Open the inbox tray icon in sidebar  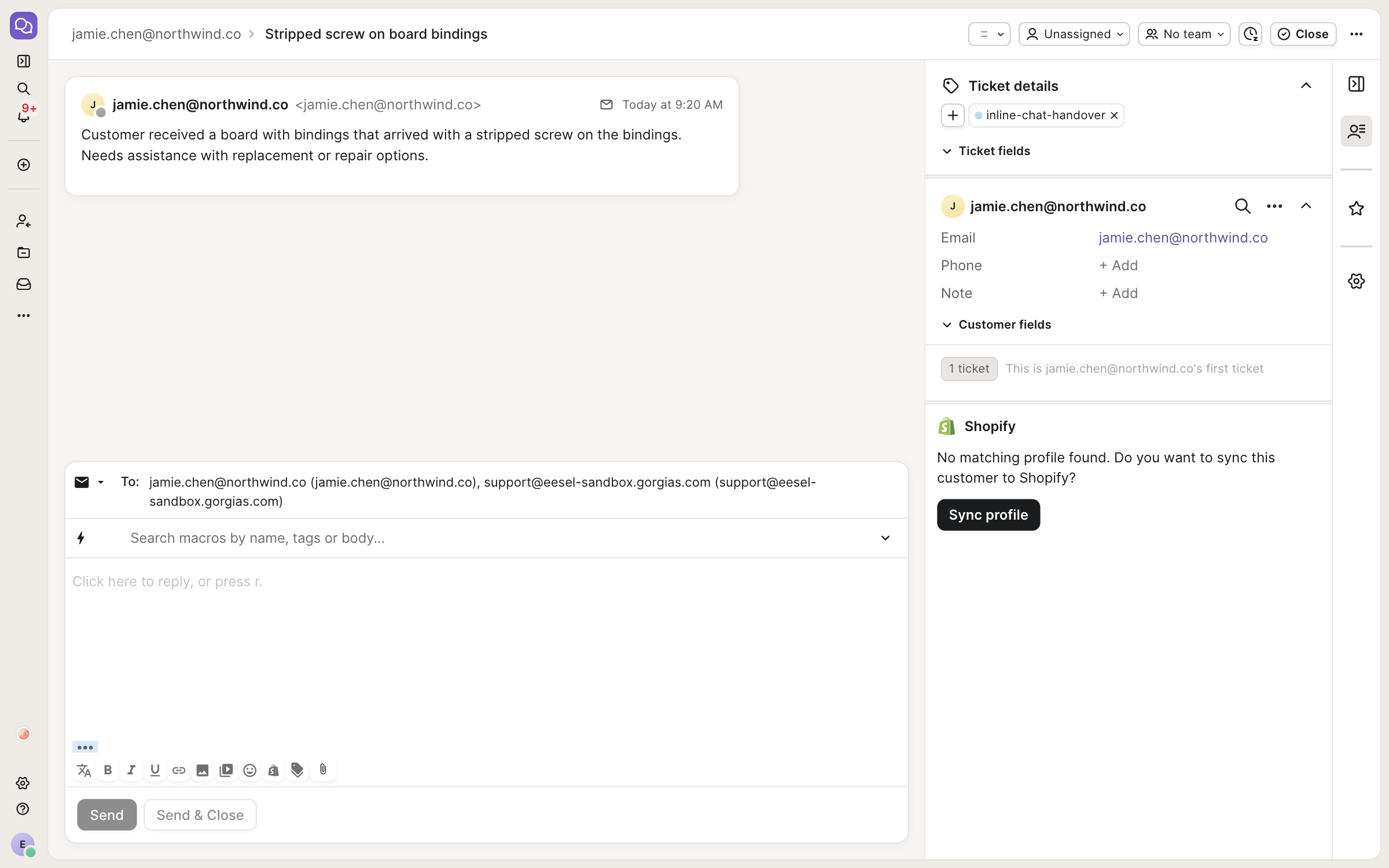[23, 284]
